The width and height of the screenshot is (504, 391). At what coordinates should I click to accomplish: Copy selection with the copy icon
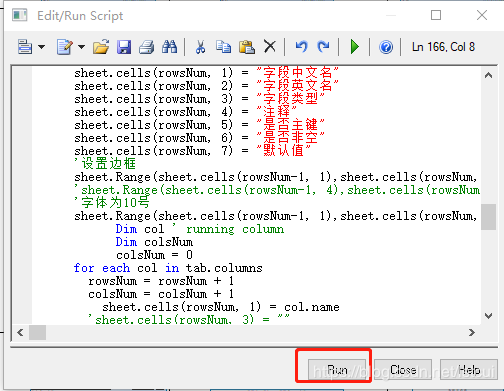223,47
